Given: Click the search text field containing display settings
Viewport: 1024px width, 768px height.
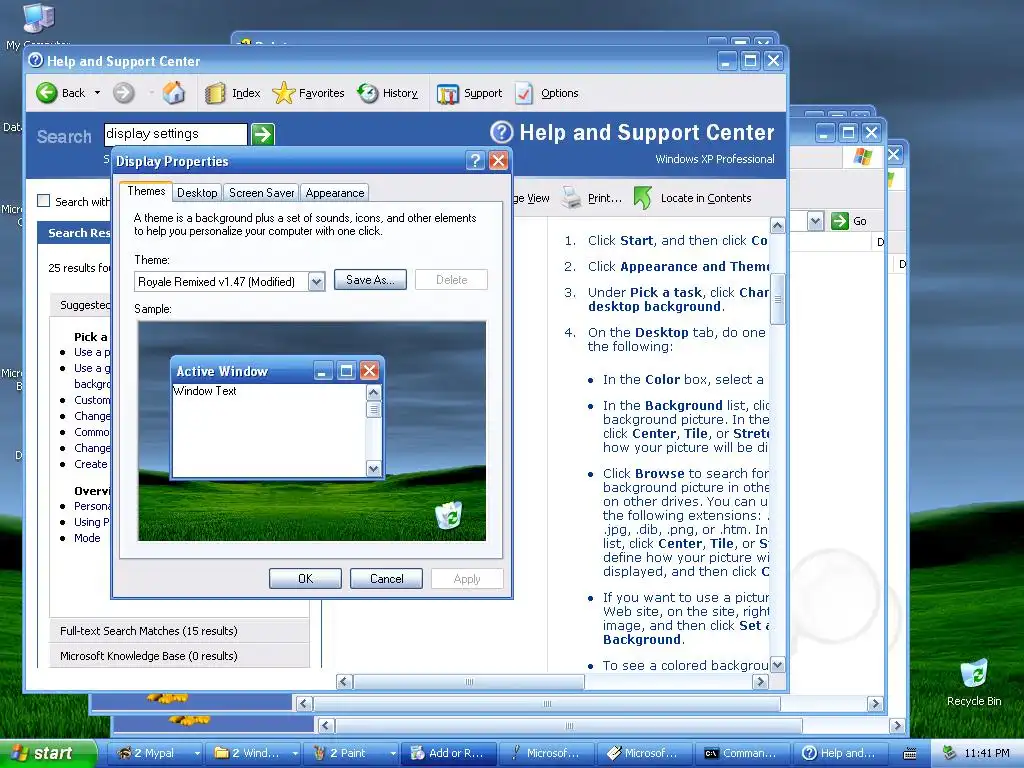Looking at the screenshot, I should [175, 134].
